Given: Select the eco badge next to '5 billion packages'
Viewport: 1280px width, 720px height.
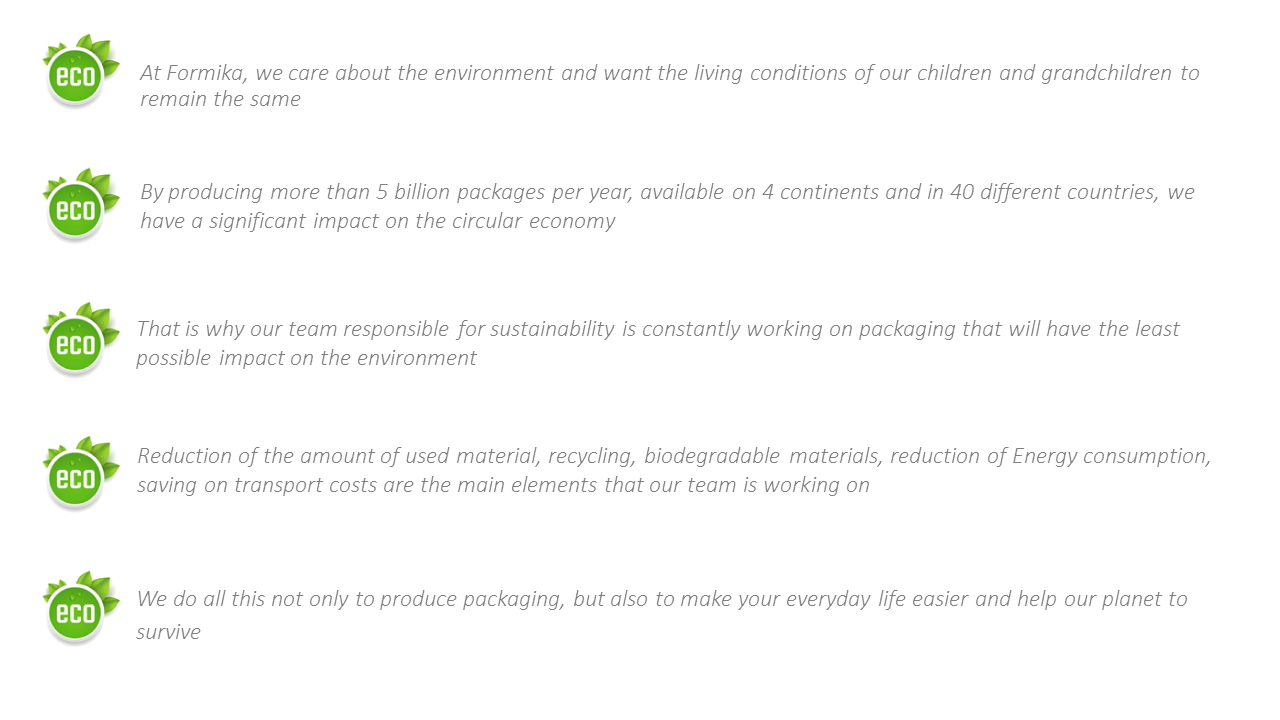Looking at the screenshot, I should click(x=76, y=207).
